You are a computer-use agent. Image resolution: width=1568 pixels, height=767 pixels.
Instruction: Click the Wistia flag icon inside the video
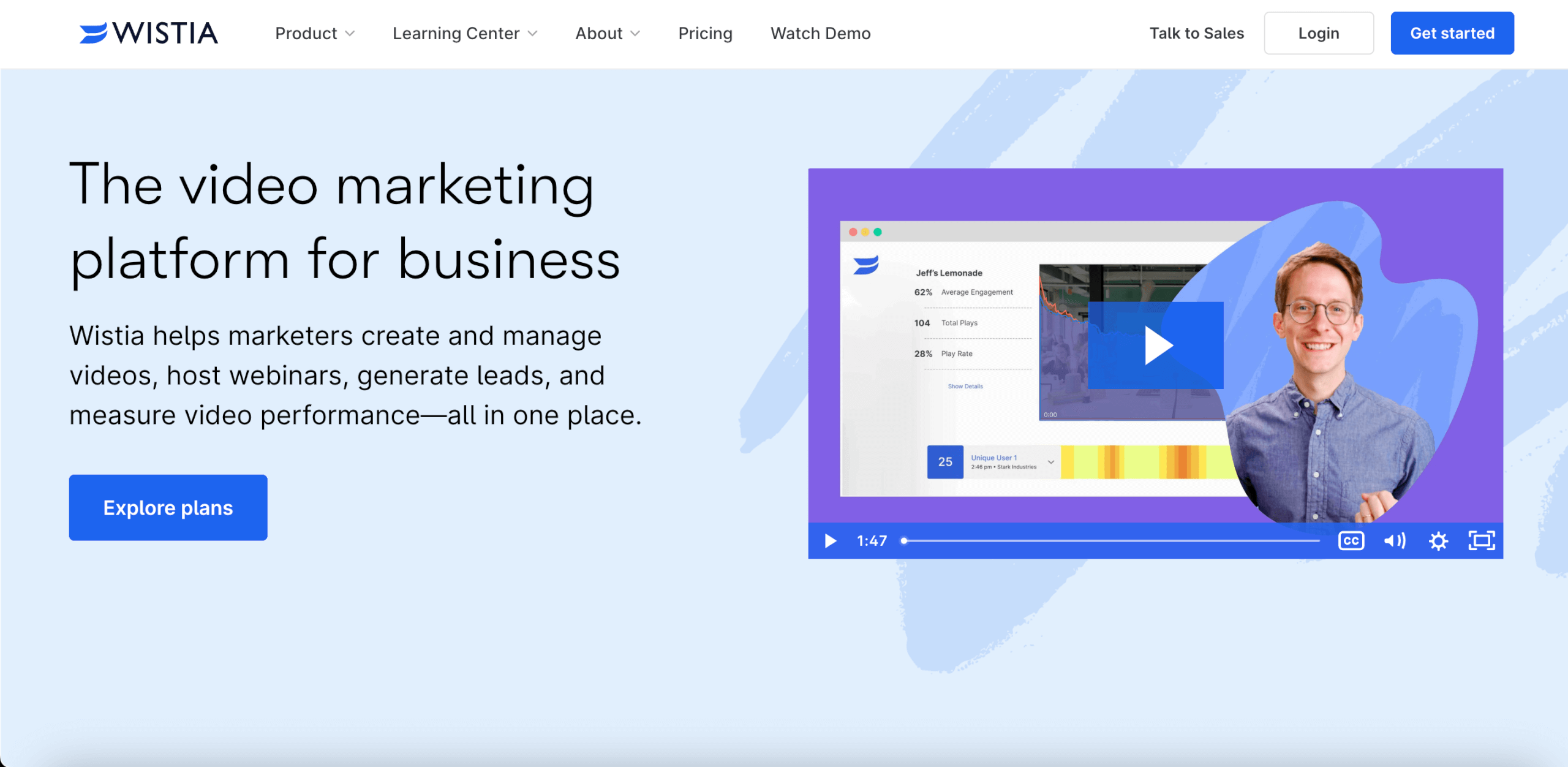[x=866, y=265]
